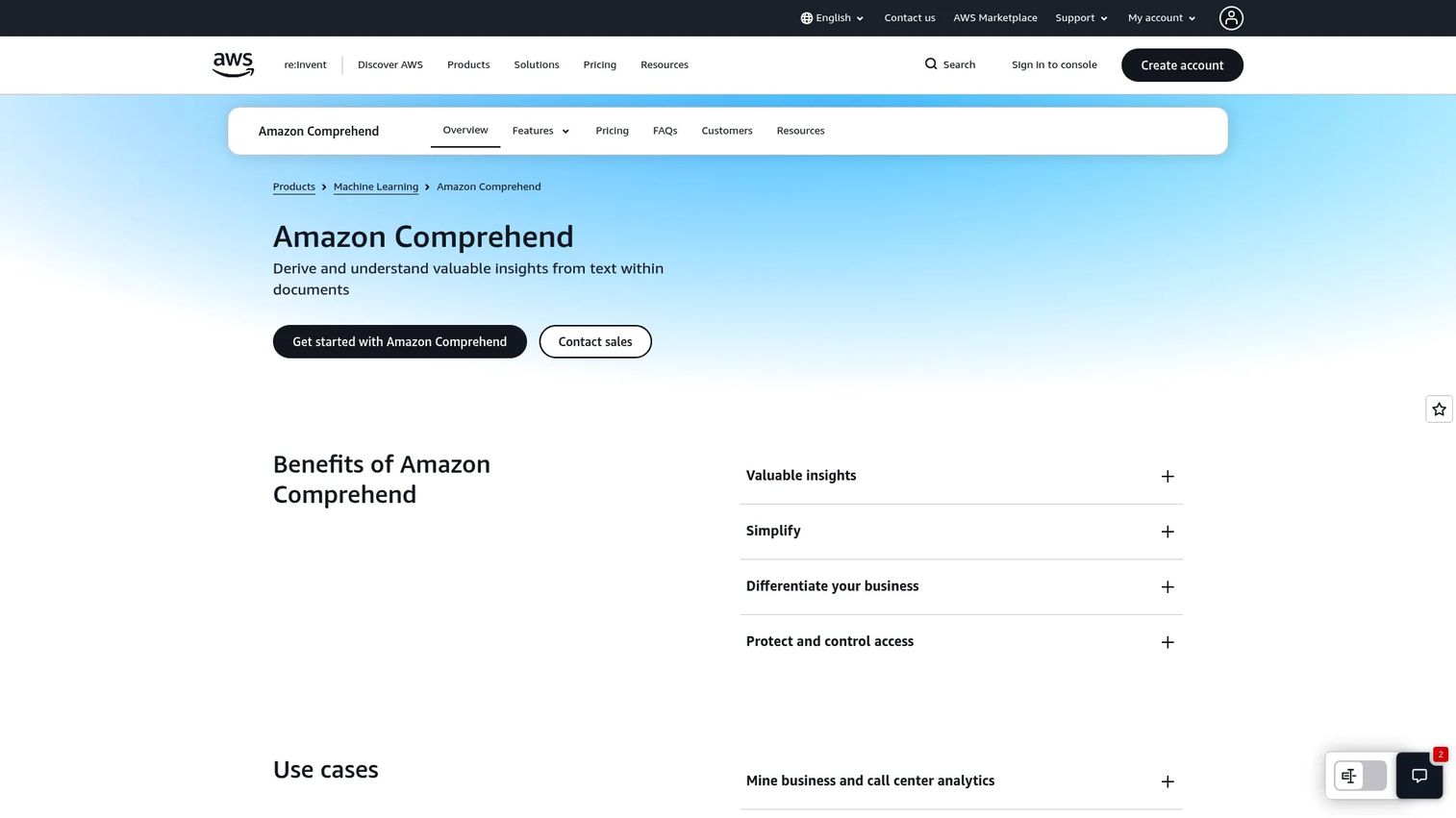Click the Amazon Comprehend breadcrumb text
The height and width of the screenshot is (818, 1456).
point(489,186)
